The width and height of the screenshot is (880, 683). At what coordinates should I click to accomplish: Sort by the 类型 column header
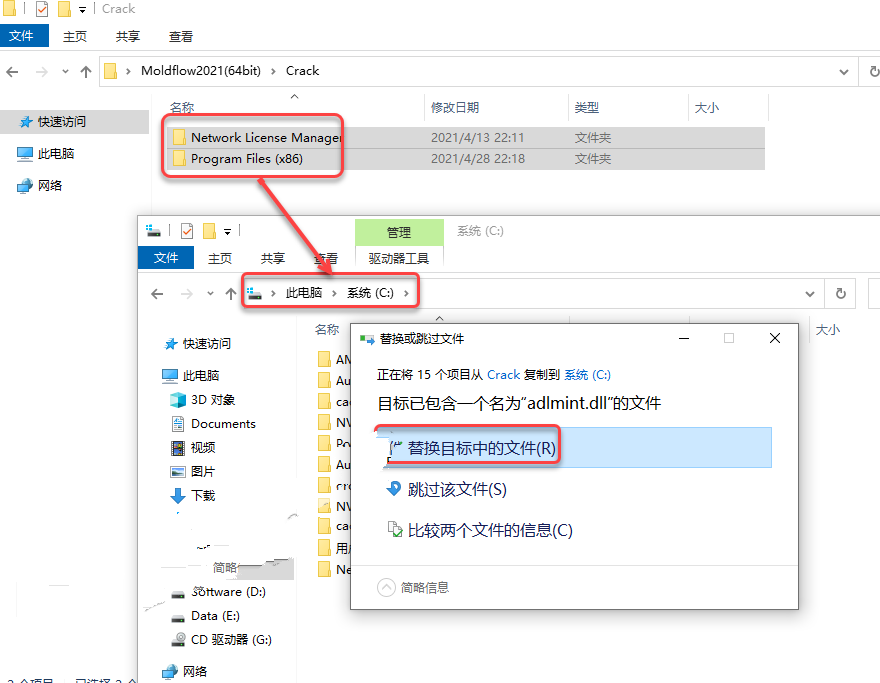(587, 108)
